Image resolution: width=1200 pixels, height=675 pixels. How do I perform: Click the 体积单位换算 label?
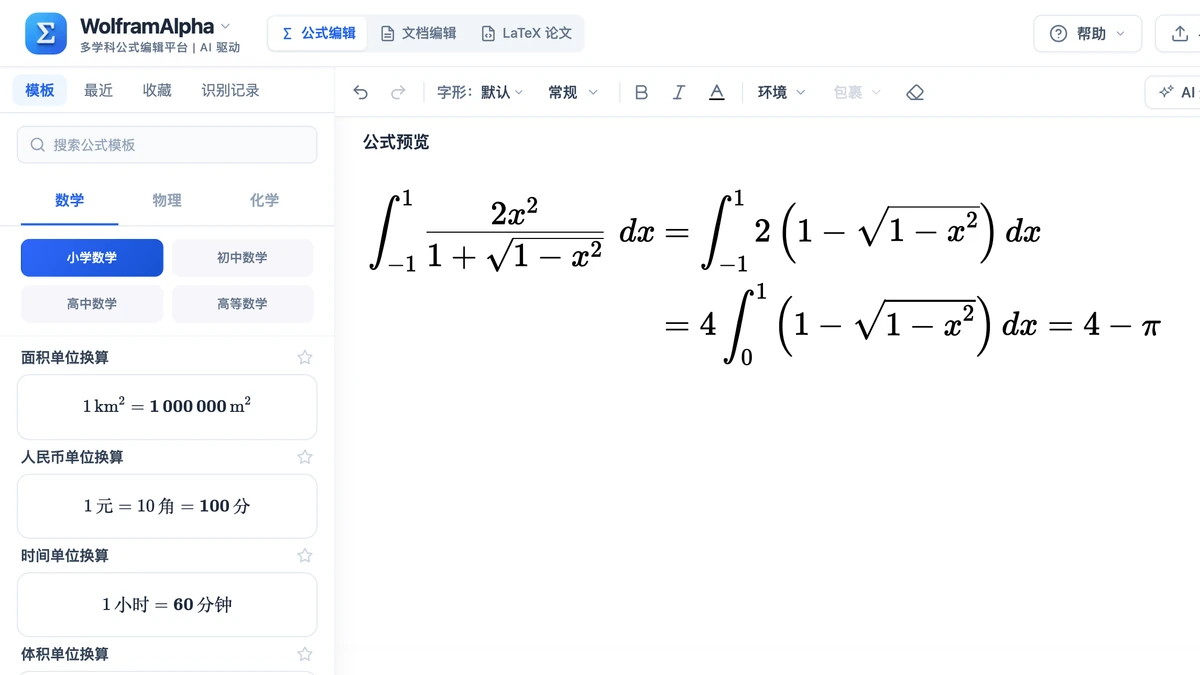click(64, 654)
